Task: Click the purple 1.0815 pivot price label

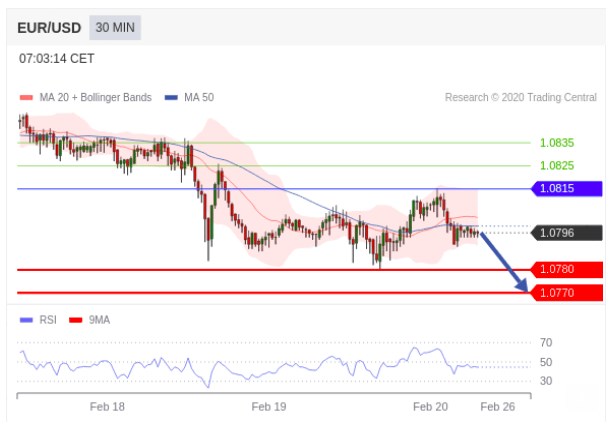Action: point(568,188)
